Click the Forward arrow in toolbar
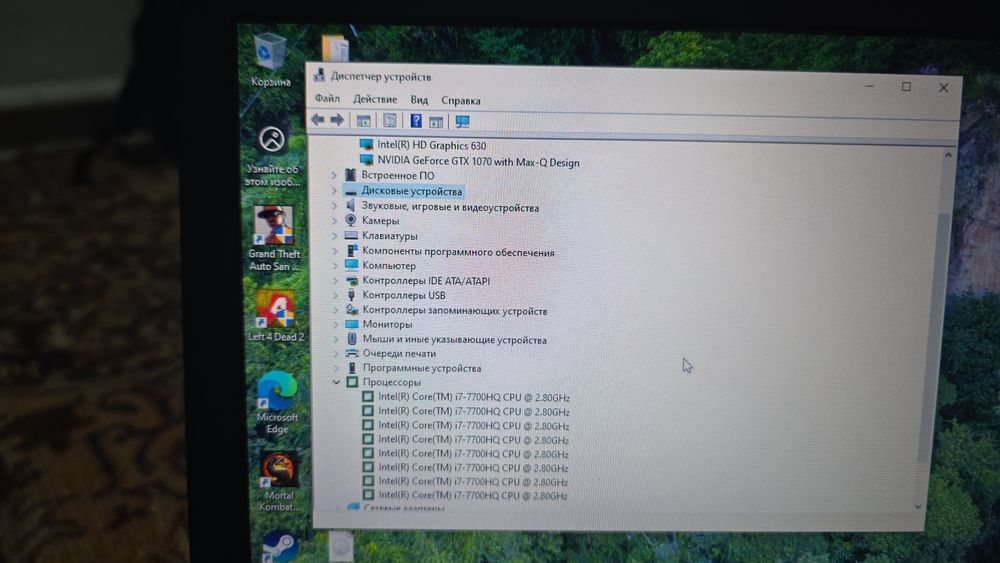 point(337,119)
